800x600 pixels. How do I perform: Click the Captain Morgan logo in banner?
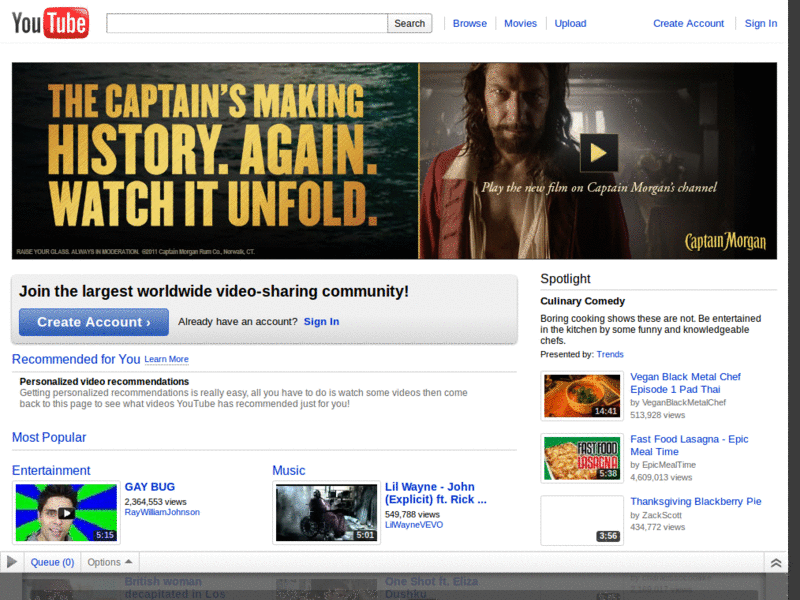[725, 241]
